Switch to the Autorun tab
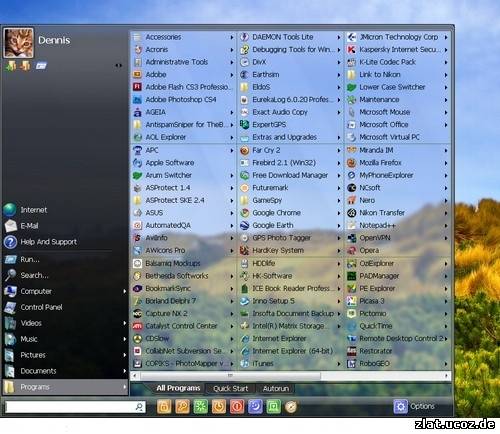 276,389
